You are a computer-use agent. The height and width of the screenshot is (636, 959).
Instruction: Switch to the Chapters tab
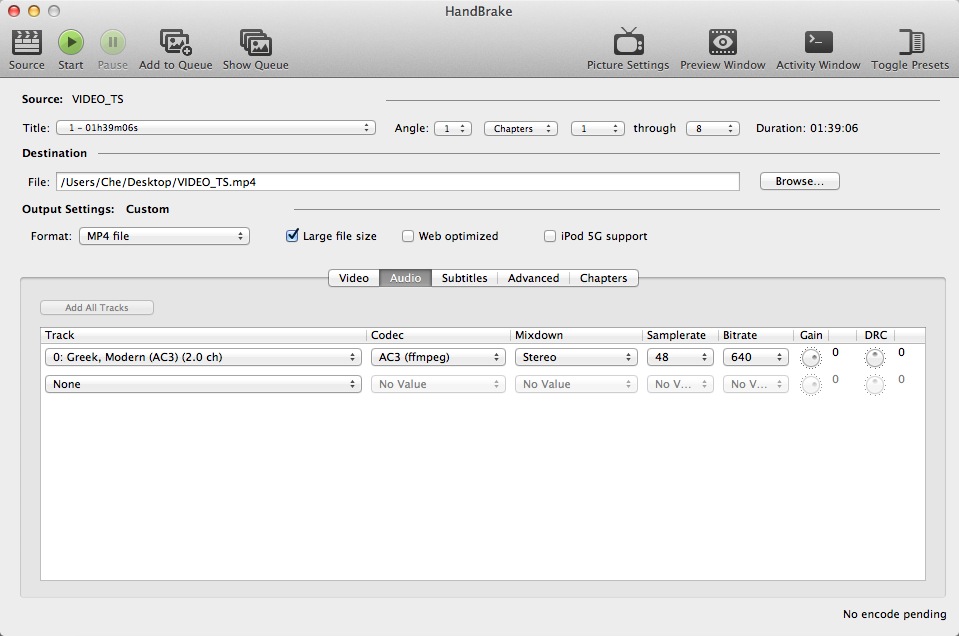604,278
